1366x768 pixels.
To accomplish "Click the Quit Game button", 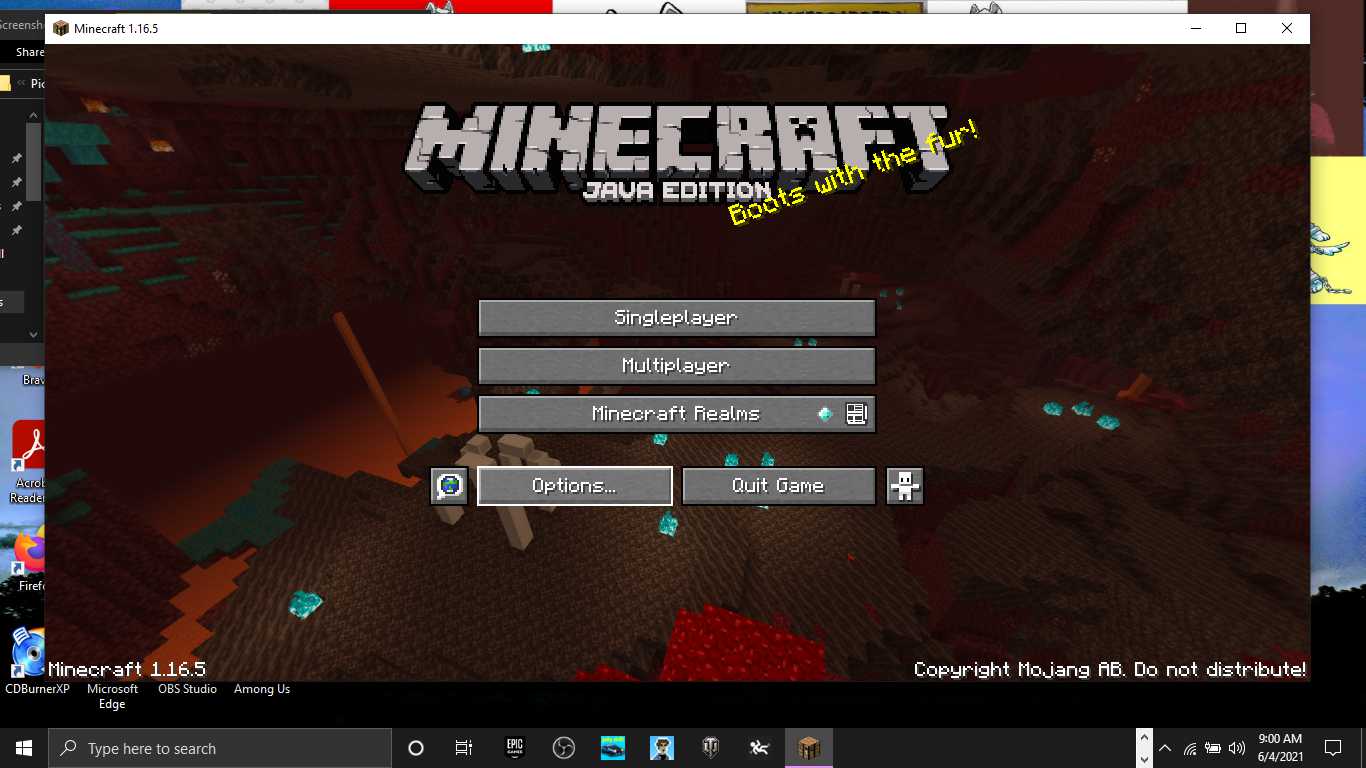I will (779, 486).
